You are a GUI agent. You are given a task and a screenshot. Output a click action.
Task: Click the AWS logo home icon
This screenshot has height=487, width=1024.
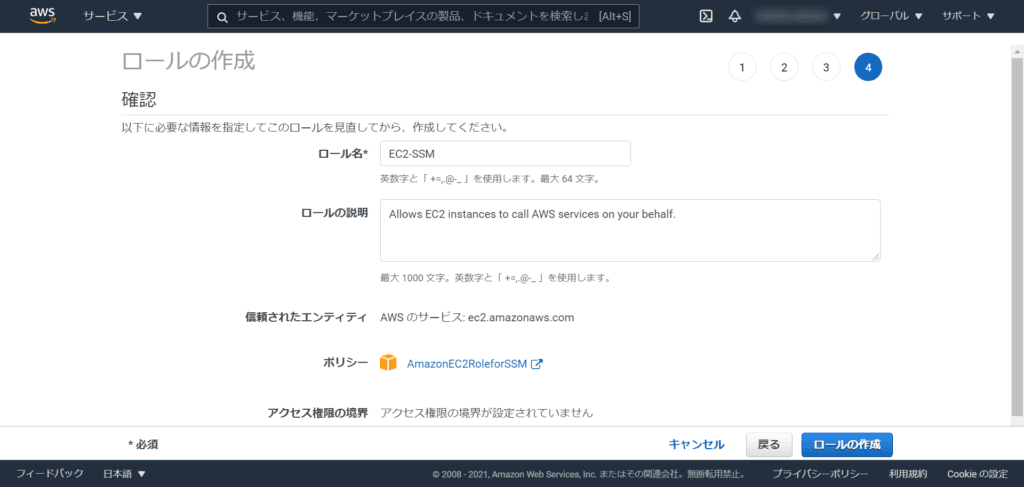point(42,16)
